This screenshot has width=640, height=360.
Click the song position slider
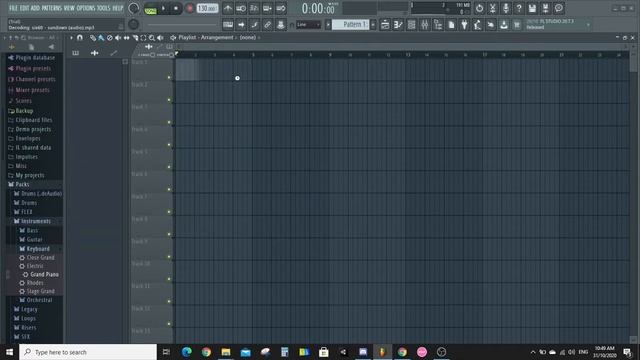click(182, 25)
